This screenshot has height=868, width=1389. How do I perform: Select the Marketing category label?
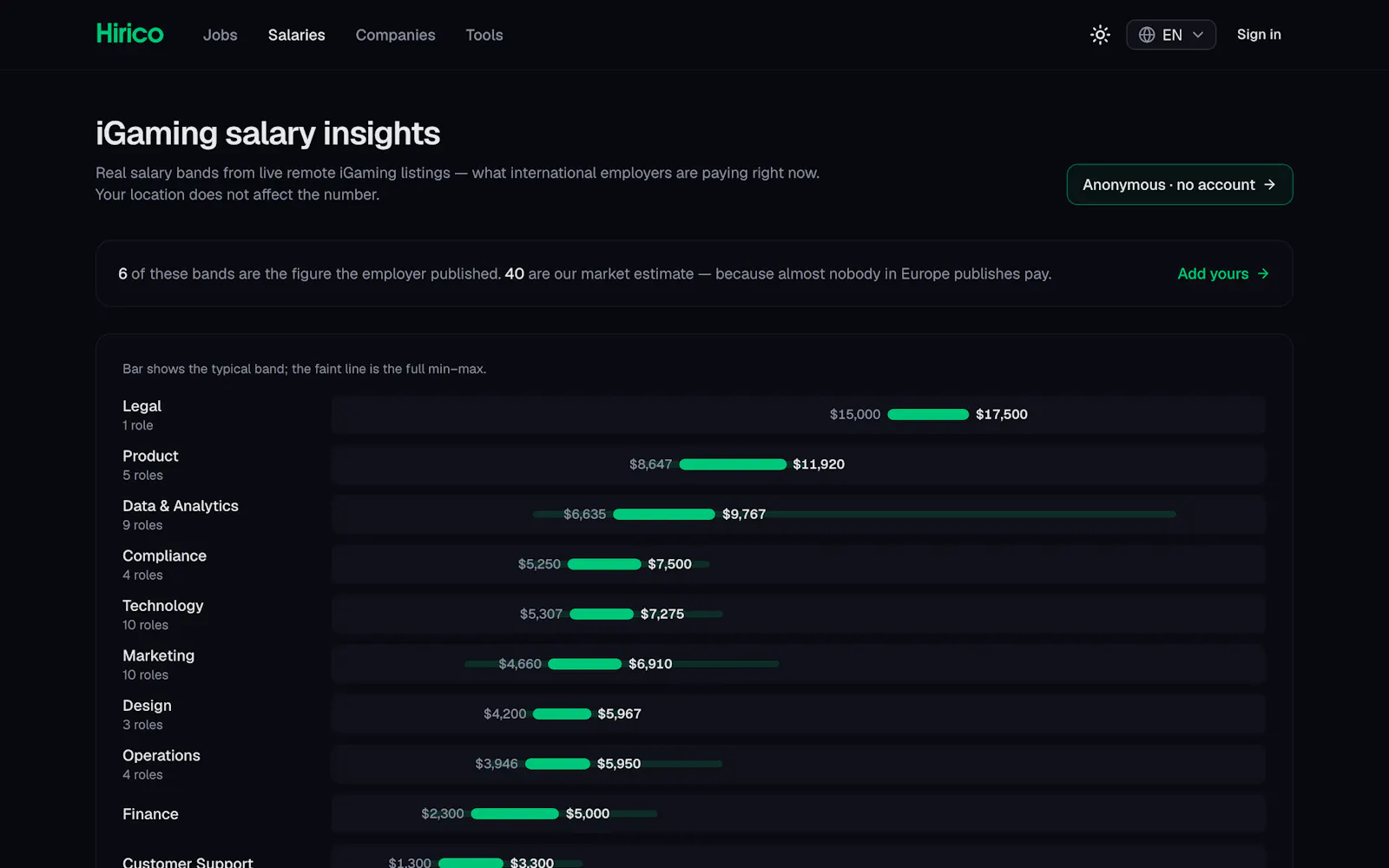tap(158, 655)
